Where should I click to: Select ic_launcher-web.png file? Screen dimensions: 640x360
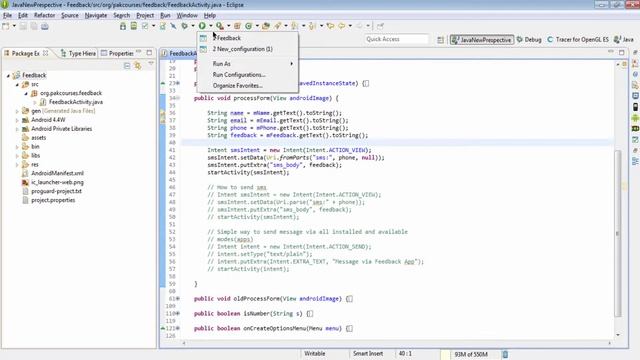point(57,182)
